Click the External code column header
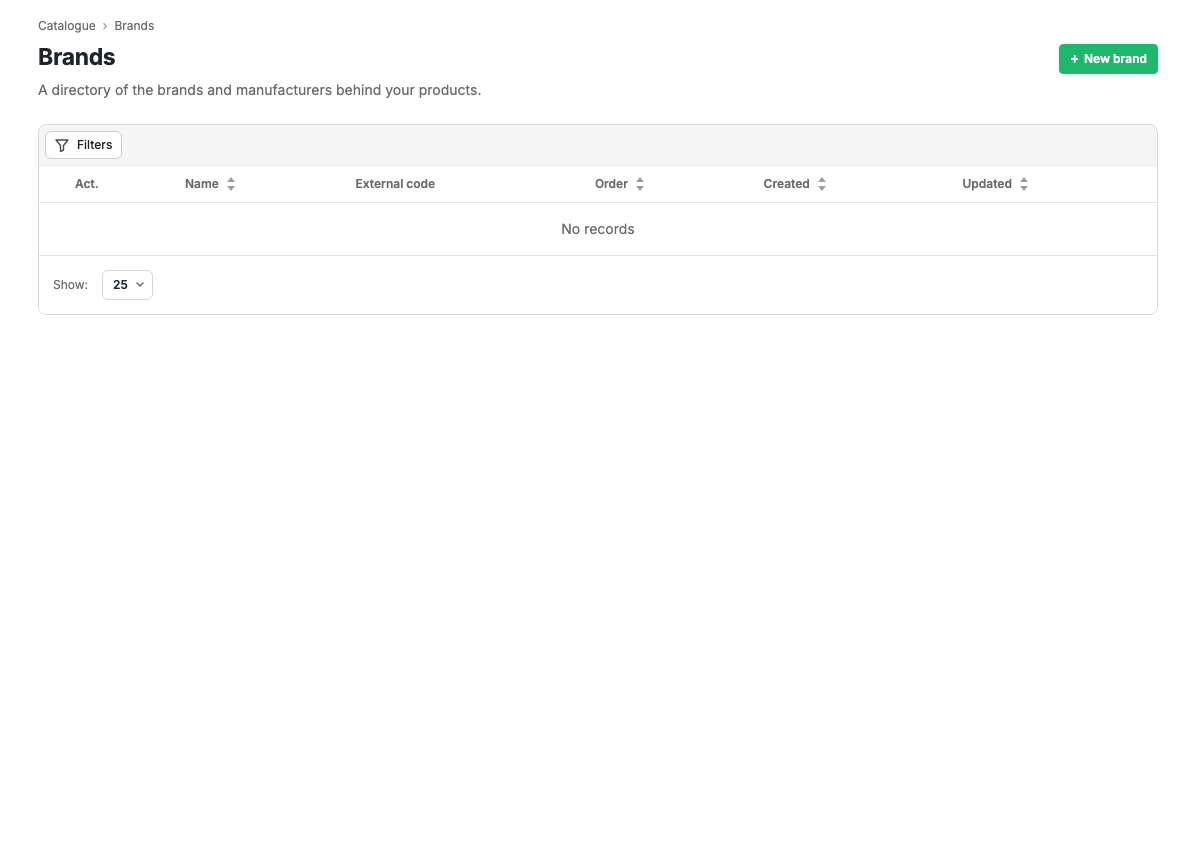Viewport: 1196px width, 848px height. 395,184
